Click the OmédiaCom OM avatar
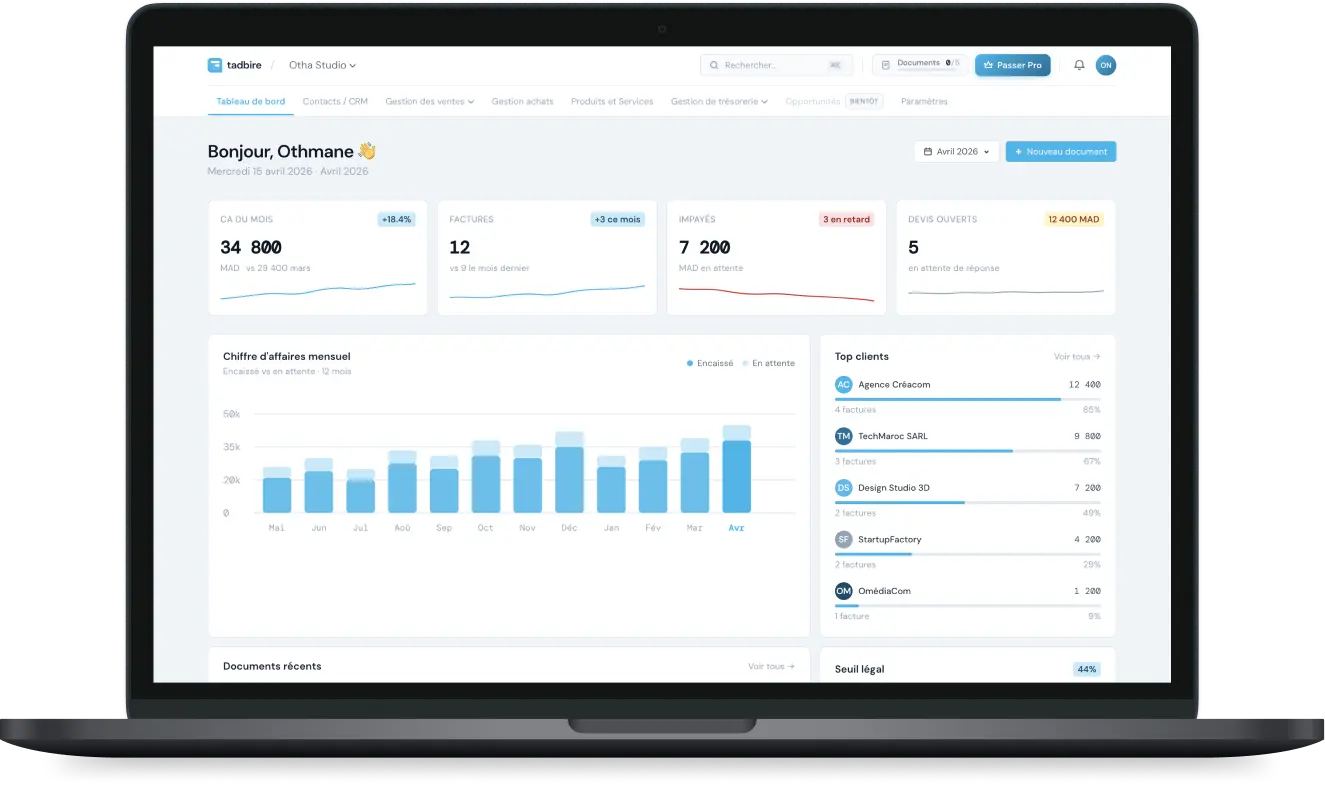1325x786 pixels. (844, 591)
